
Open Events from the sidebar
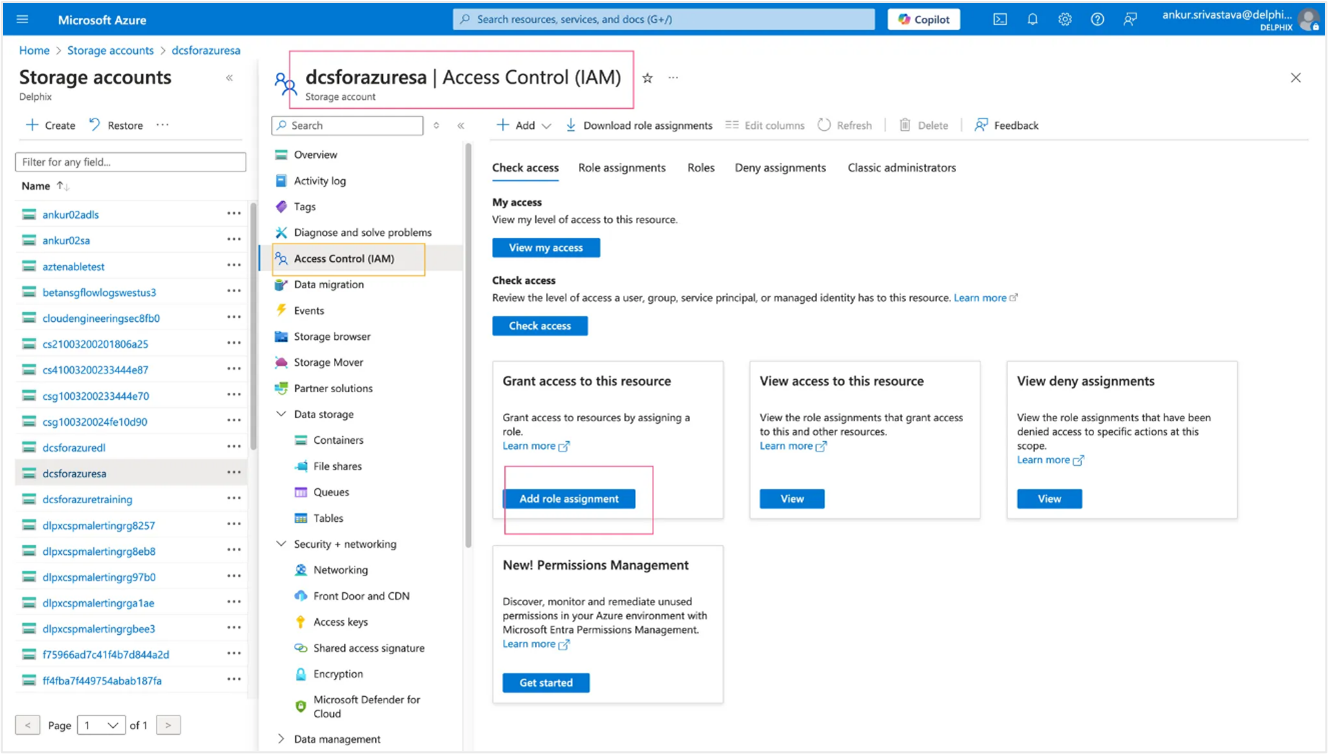tap(308, 310)
